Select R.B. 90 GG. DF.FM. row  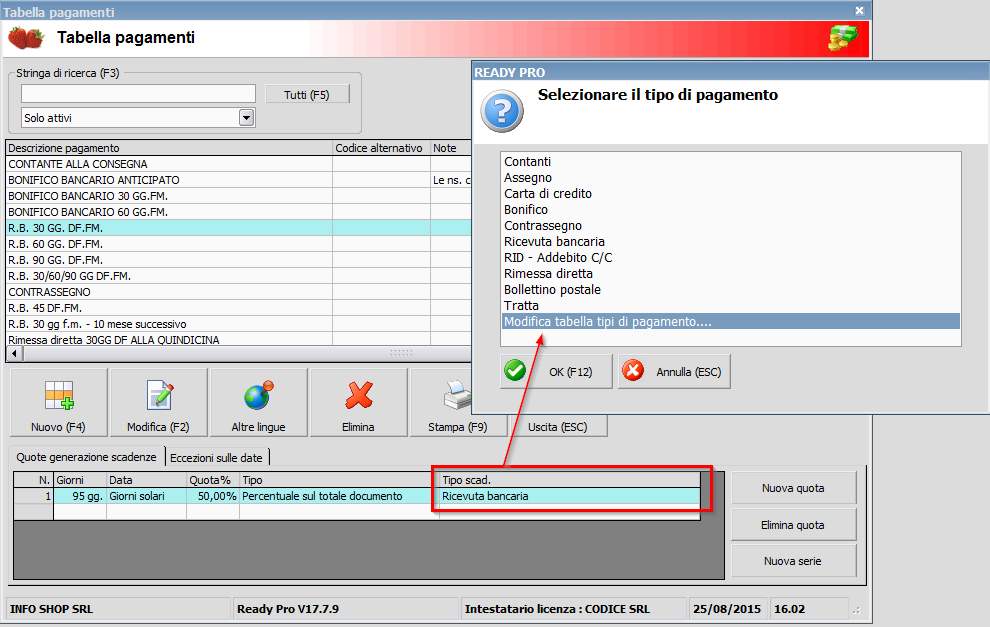pos(239,260)
